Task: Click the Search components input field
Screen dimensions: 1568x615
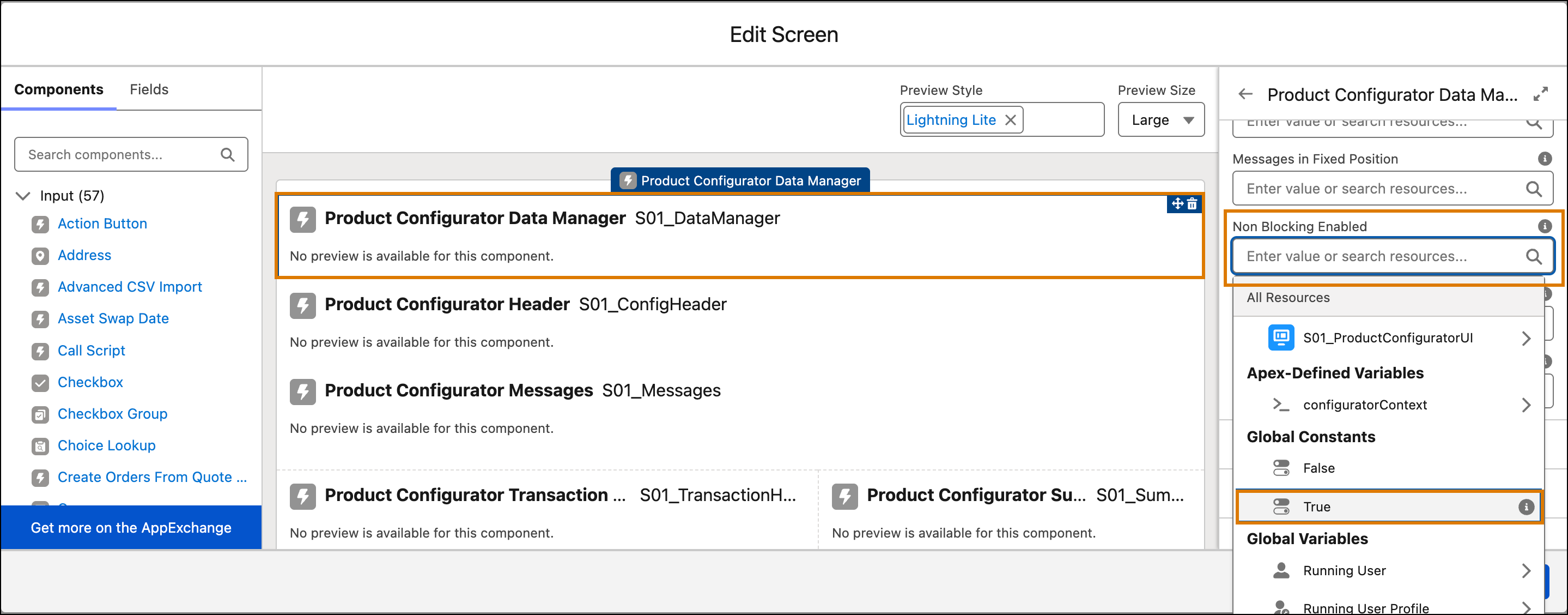Action: pyautogui.click(x=131, y=155)
